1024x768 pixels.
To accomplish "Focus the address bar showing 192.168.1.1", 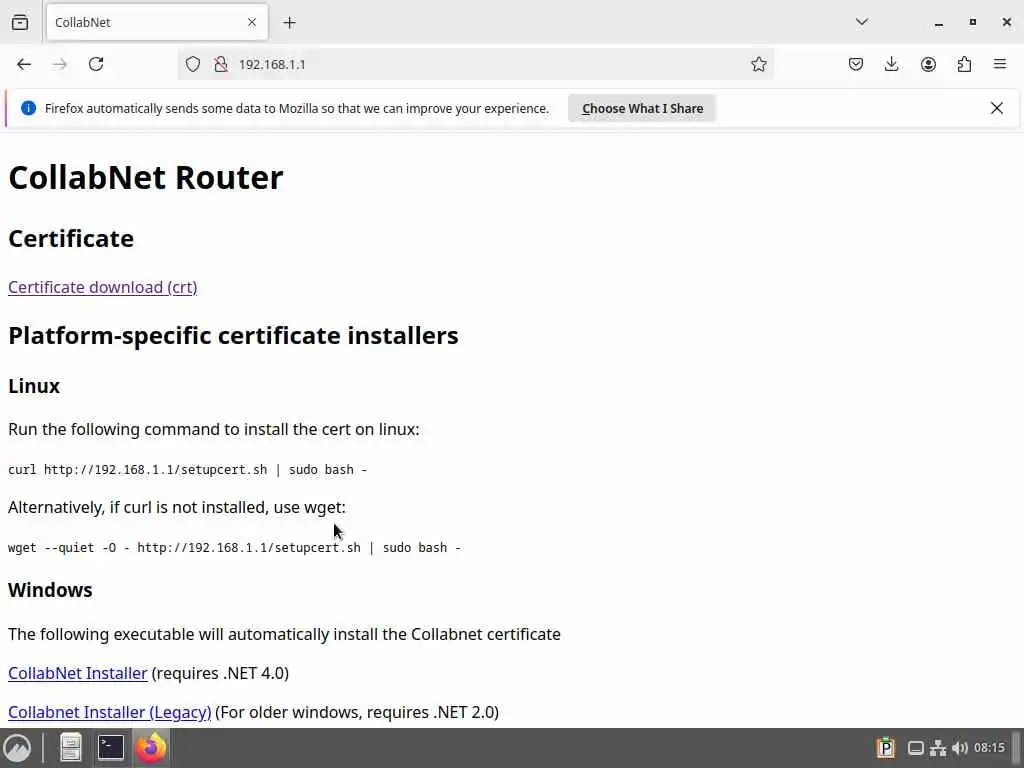I will click(x=475, y=64).
